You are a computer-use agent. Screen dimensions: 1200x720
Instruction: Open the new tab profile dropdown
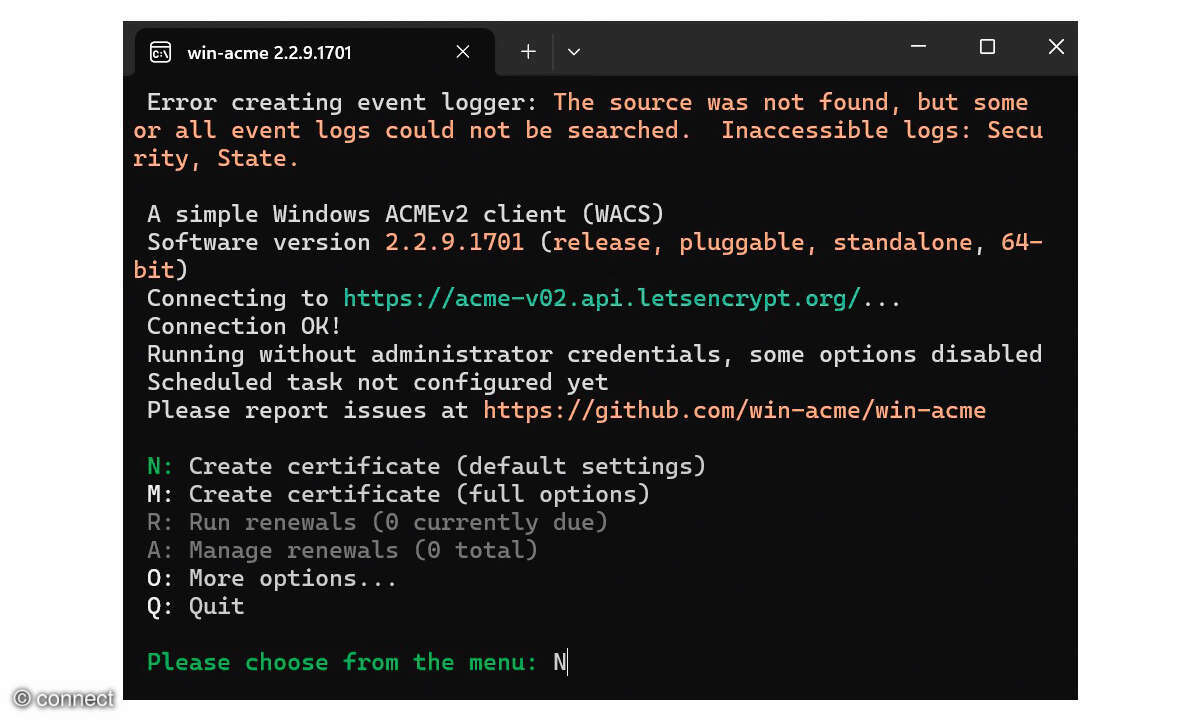coord(573,52)
